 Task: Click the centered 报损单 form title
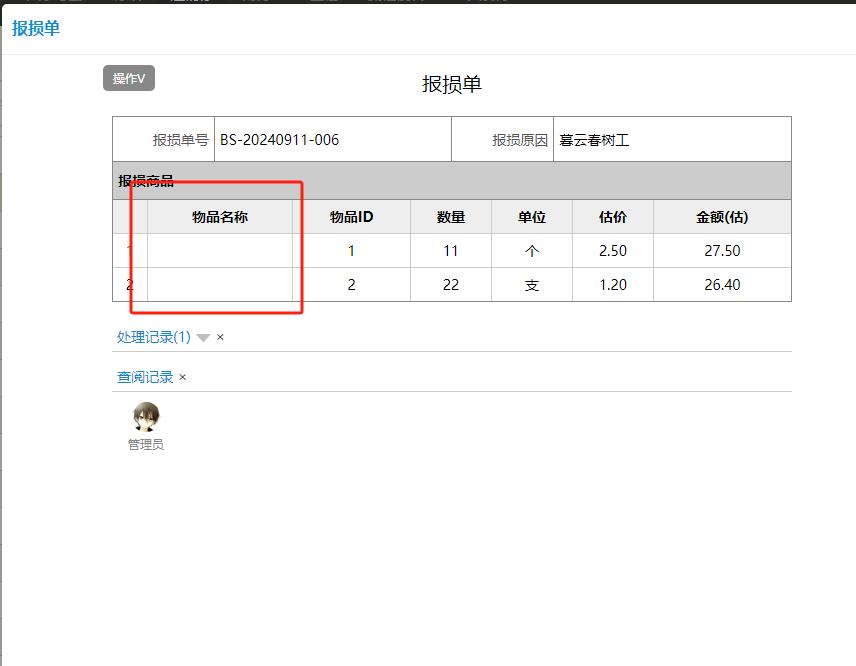(451, 85)
